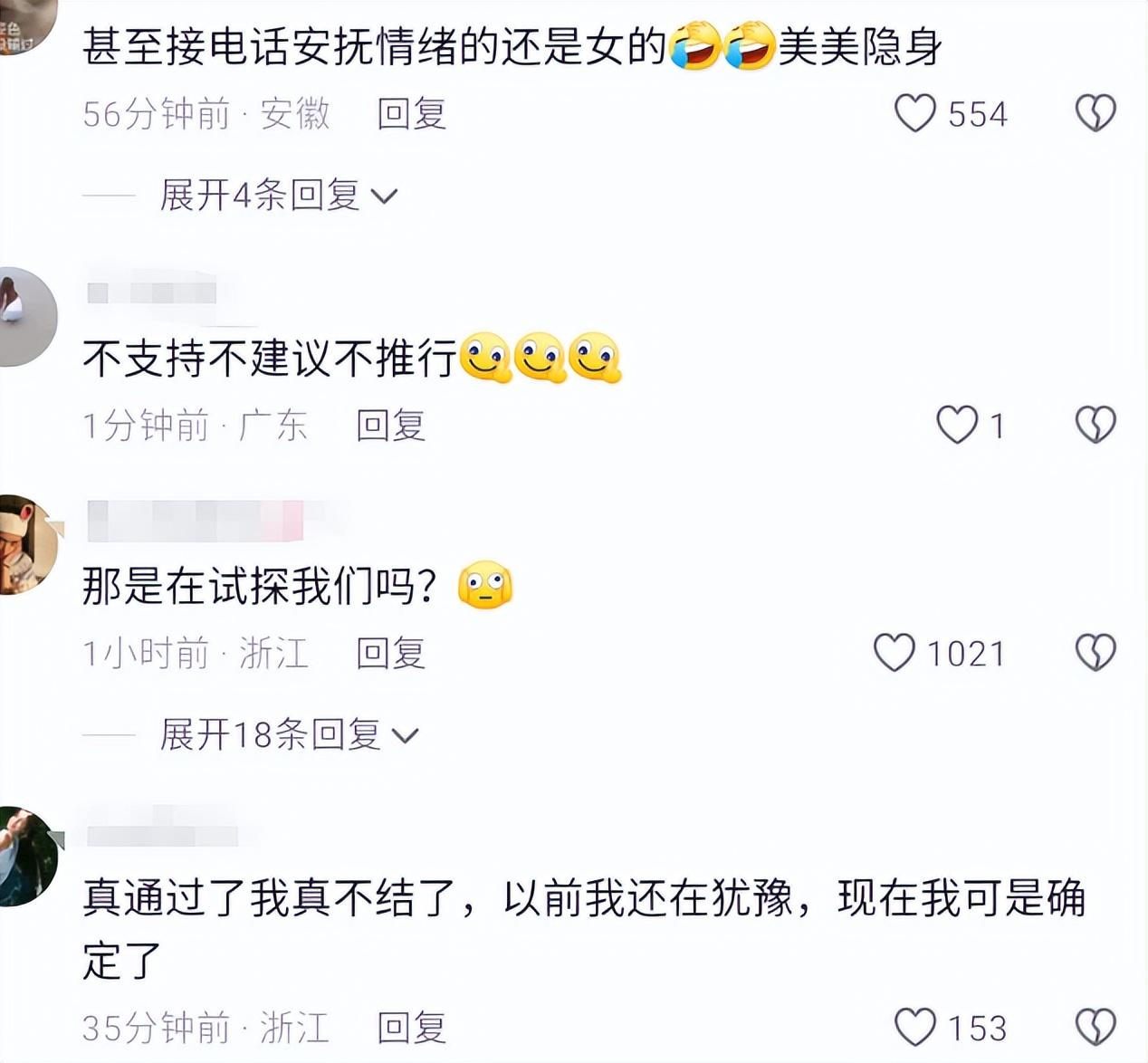Tap broken heart on the Guangdong comment

tap(1095, 425)
